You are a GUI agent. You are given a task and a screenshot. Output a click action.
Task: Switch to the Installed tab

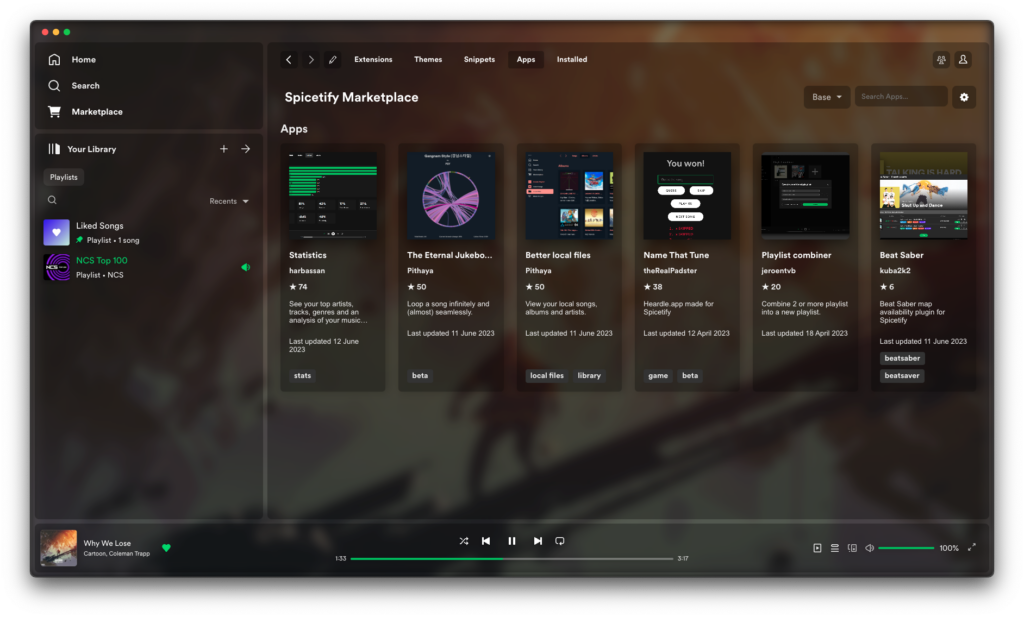(572, 59)
